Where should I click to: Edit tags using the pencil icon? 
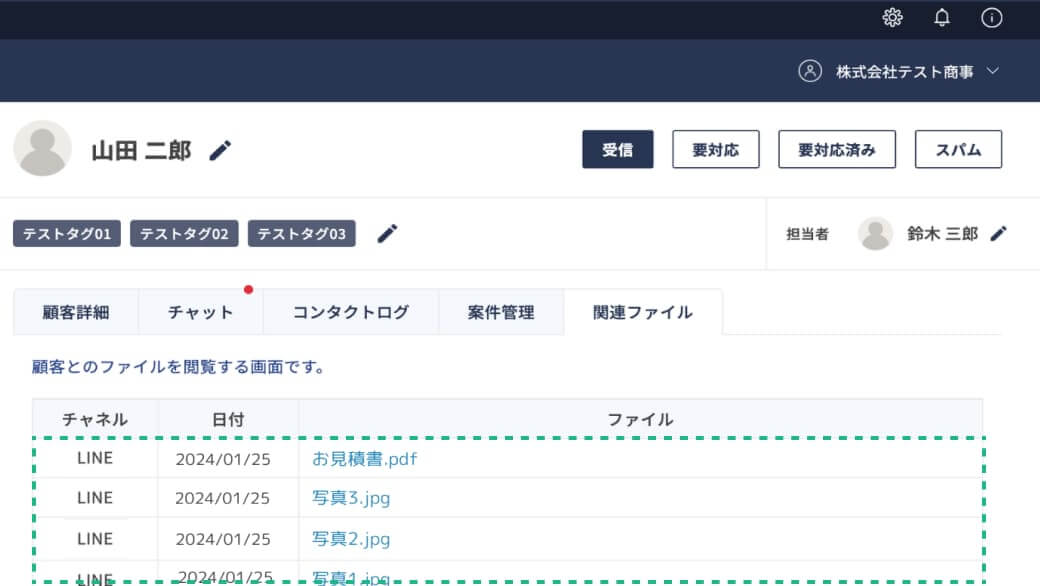(387, 233)
